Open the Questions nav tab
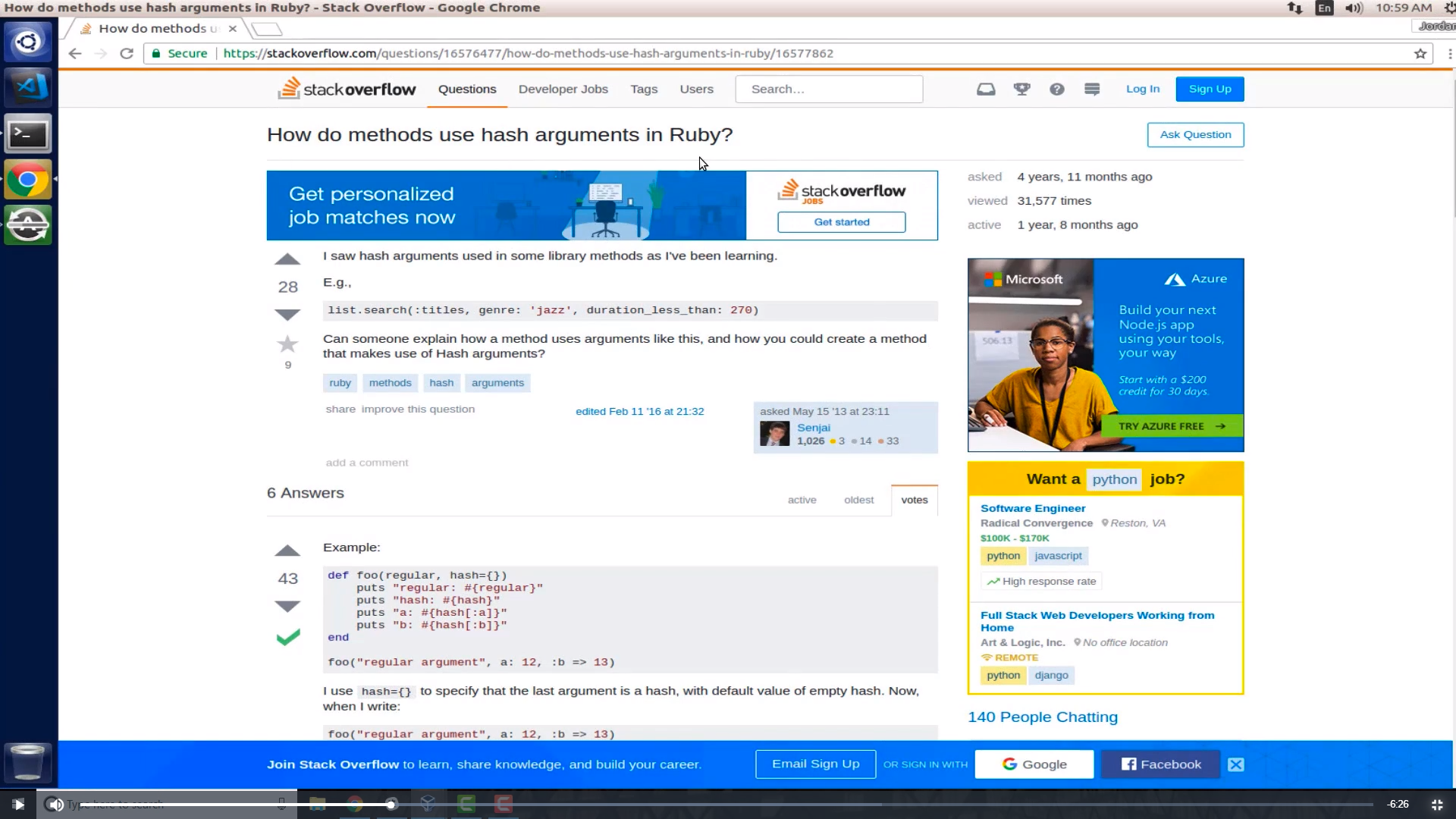The image size is (1456, 819). coord(467,89)
